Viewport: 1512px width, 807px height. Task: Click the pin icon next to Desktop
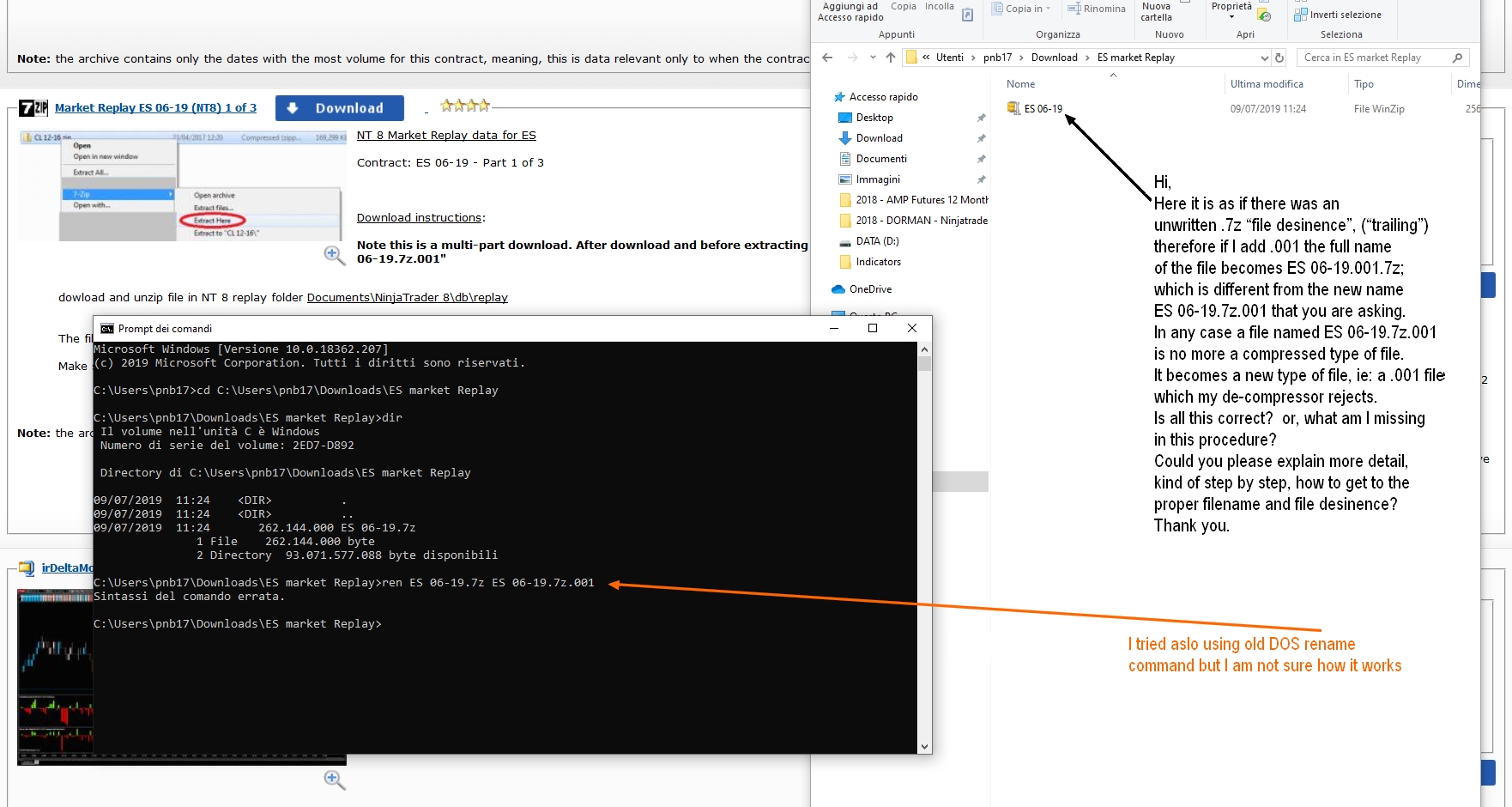tap(981, 118)
